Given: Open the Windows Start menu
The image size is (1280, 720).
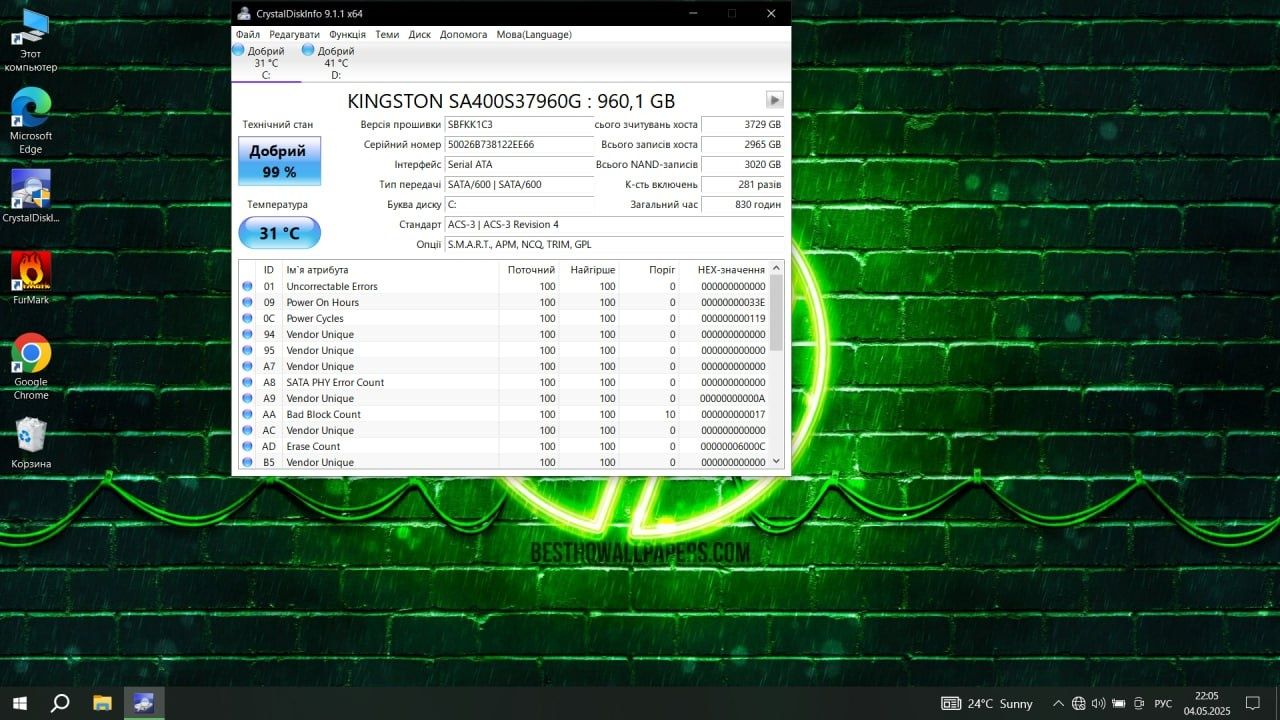Looking at the screenshot, I should [x=19, y=703].
